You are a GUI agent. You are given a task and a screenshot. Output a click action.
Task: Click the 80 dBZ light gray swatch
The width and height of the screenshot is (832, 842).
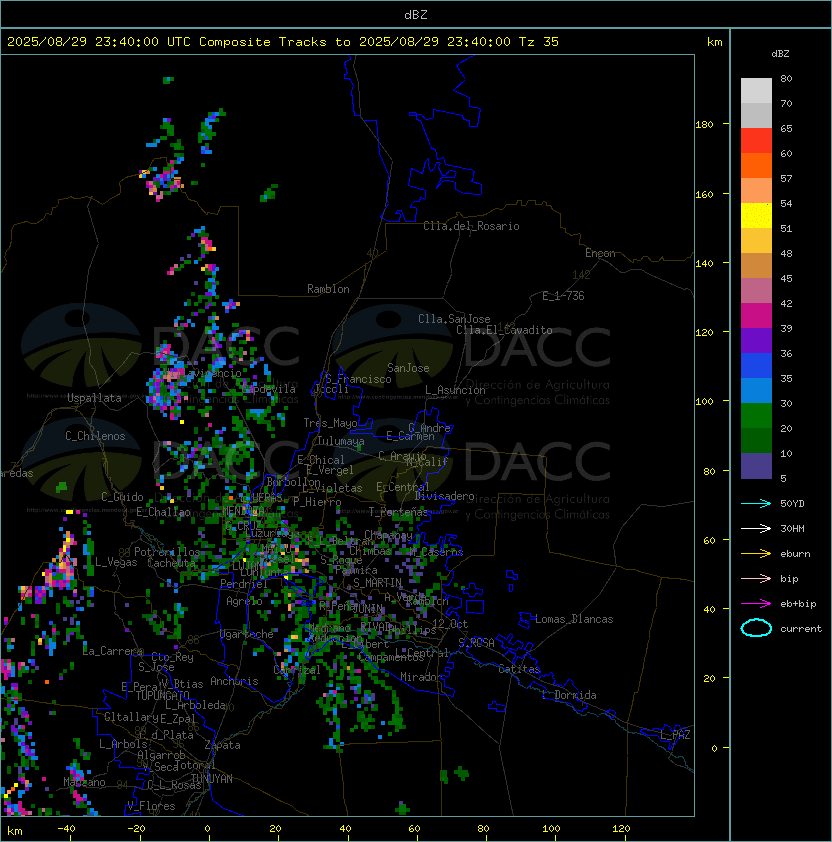tap(756, 90)
